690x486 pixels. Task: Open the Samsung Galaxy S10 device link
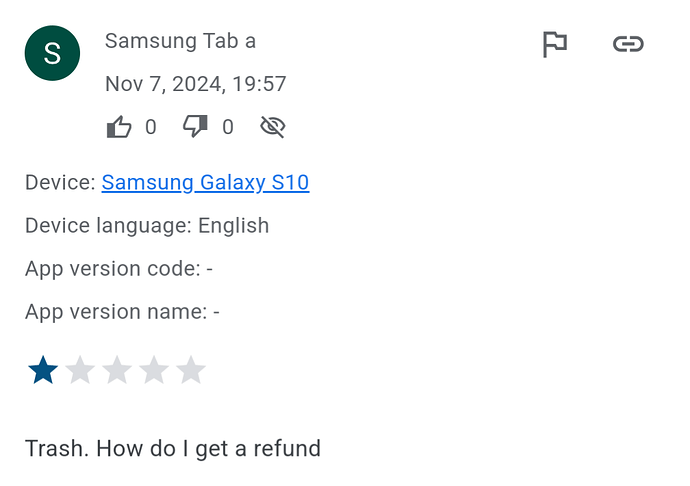point(205,182)
